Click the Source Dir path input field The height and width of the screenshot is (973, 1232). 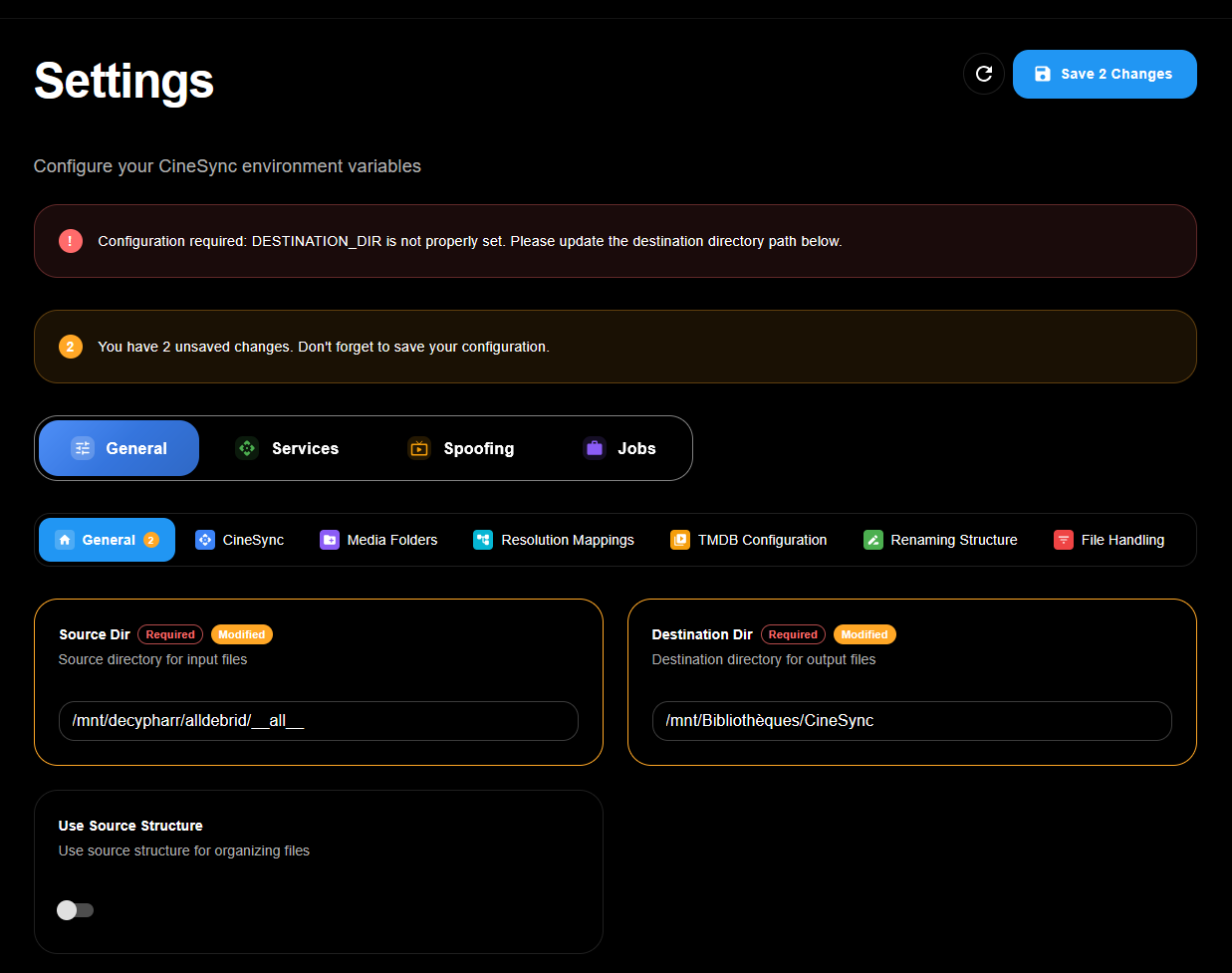319,721
